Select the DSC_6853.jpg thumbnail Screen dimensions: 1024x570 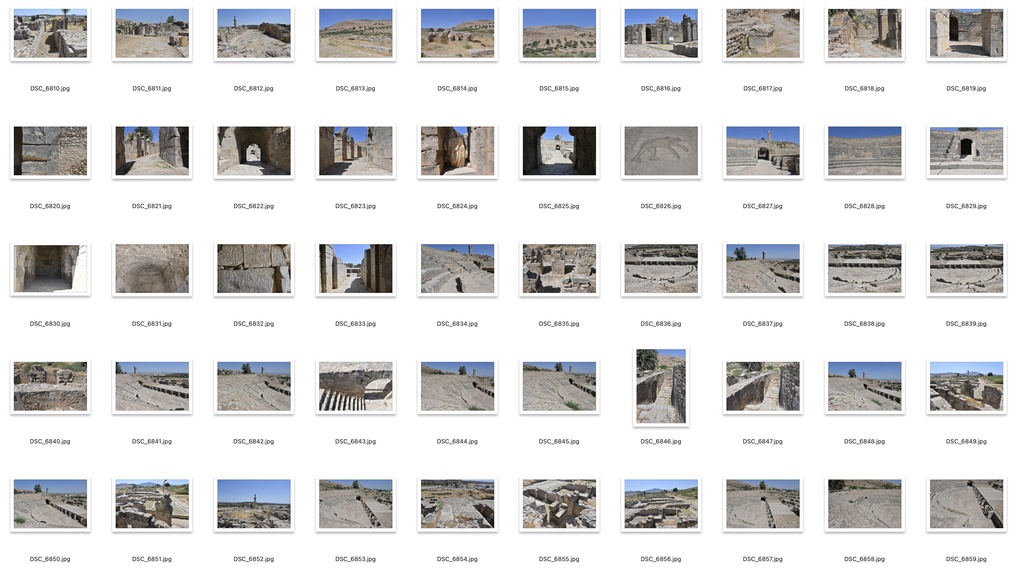click(x=356, y=503)
